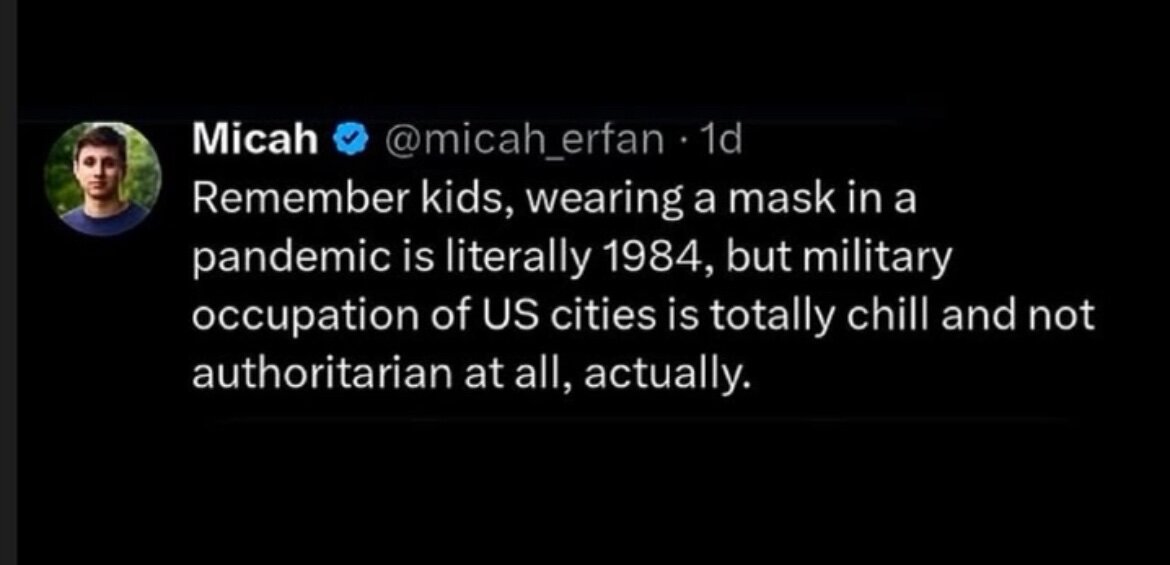Click the 1d timestamp
The width and height of the screenshot is (1170, 565).
[720, 142]
